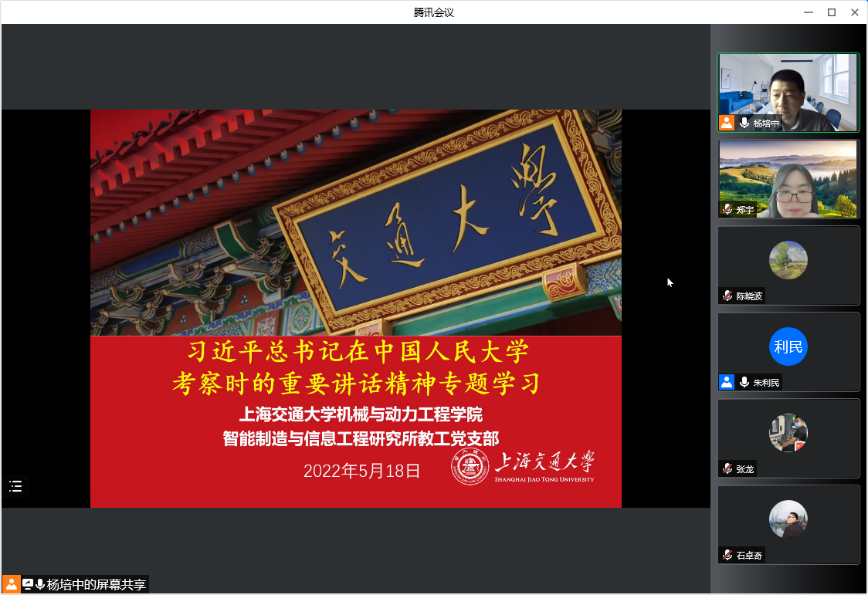Image resolution: width=868 pixels, height=595 pixels.
Task: Click the 杨培中的屏幕共享 label text
Action: [x=97, y=585]
